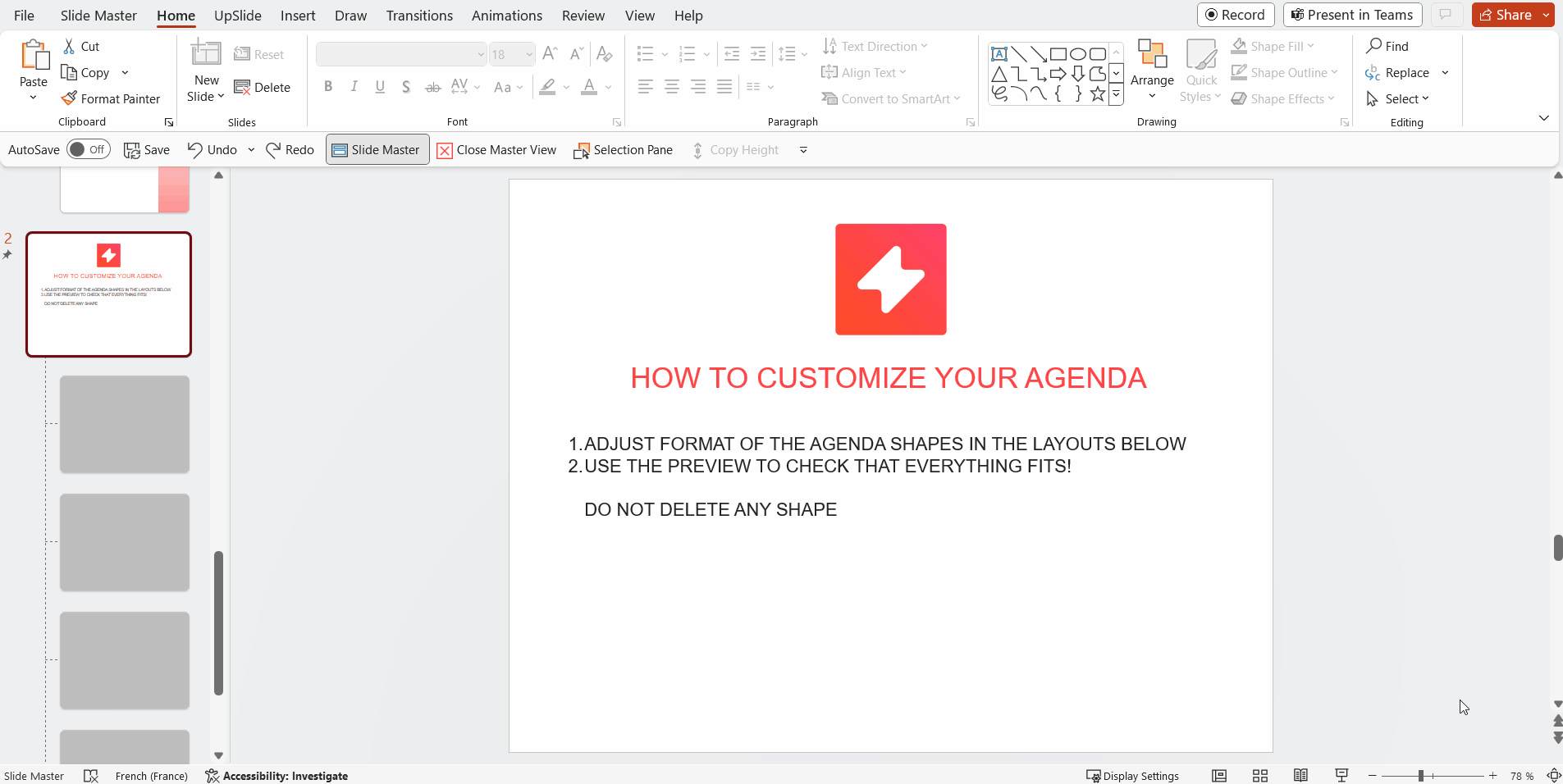Viewport: 1563px width, 784px height.
Task: Switch to the Insert tab
Action: click(x=298, y=16)
